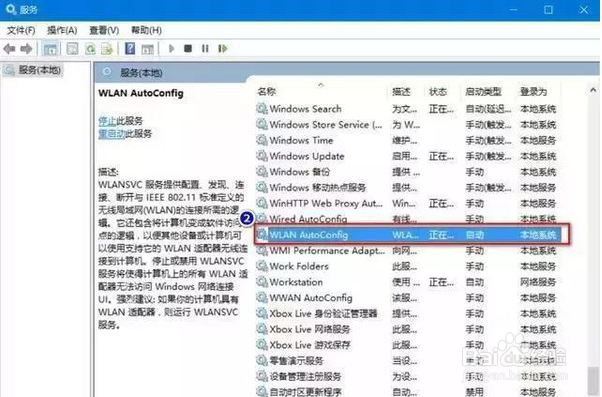The image size is (602, 397).
Task: Select Xbox Live 网络服务 row
Action: (x=407, y=329)
